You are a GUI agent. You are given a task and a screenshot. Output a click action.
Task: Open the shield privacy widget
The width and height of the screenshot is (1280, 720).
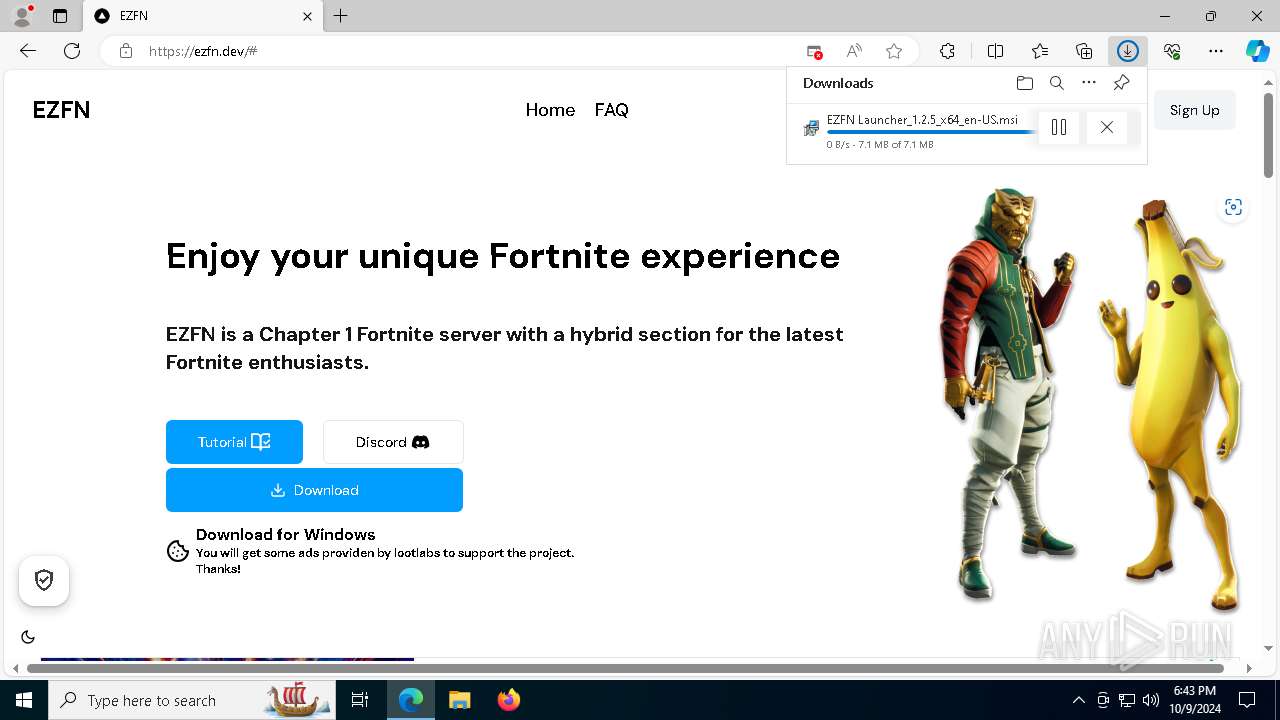[44, 580]
